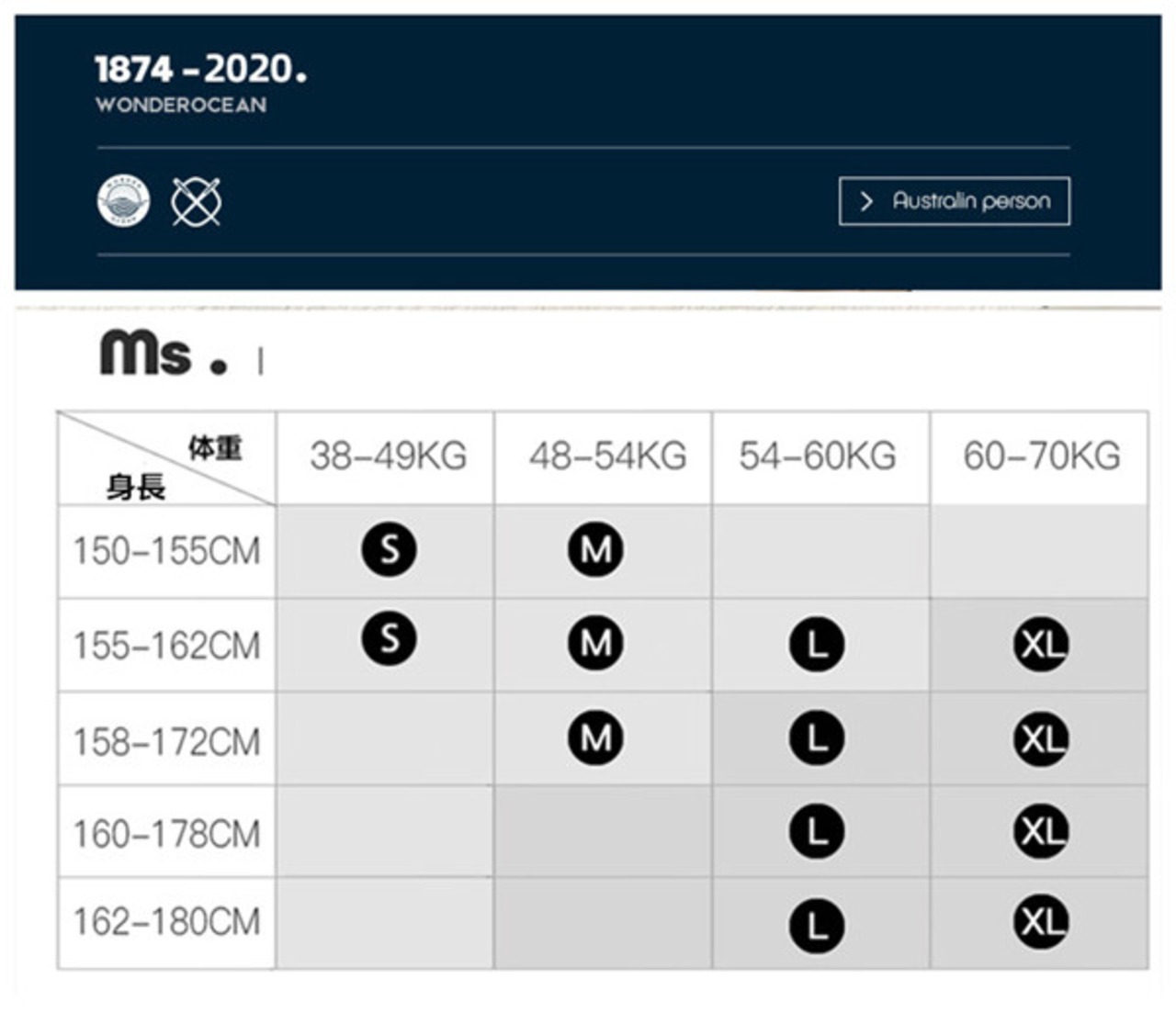Click the arrow chevron beside Australin person
1176x1013 pixels.
865,201
